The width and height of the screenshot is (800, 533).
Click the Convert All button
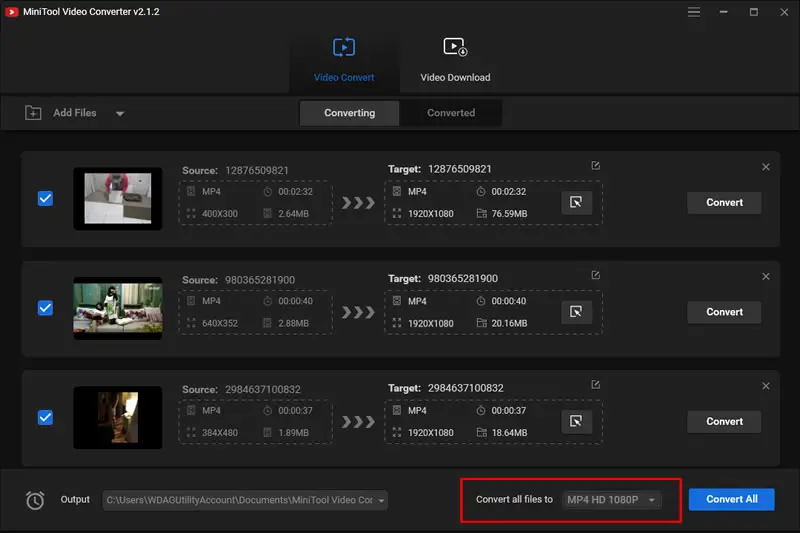731,499
